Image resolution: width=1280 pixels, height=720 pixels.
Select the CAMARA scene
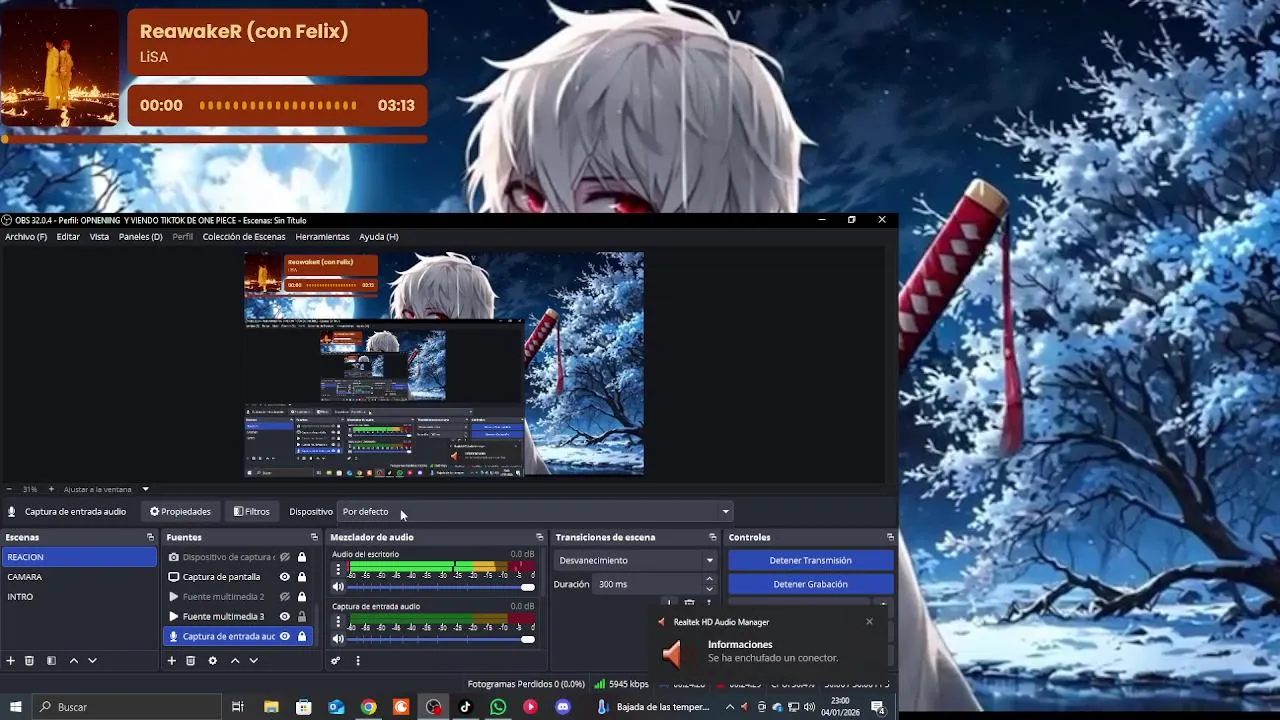(79, 577)
